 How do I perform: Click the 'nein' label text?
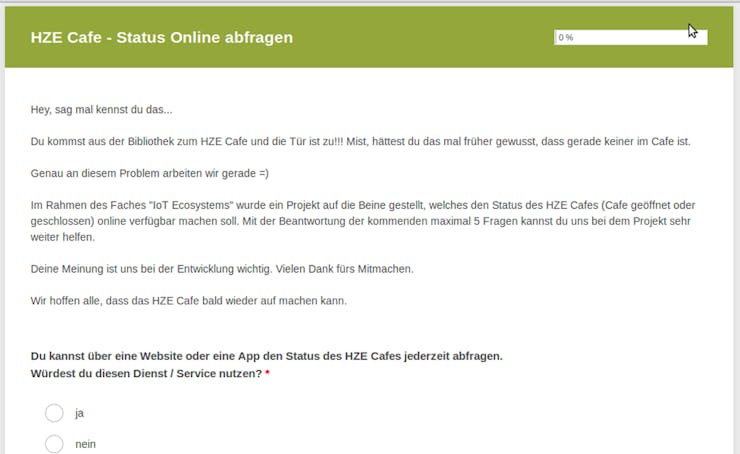point(85,444)
